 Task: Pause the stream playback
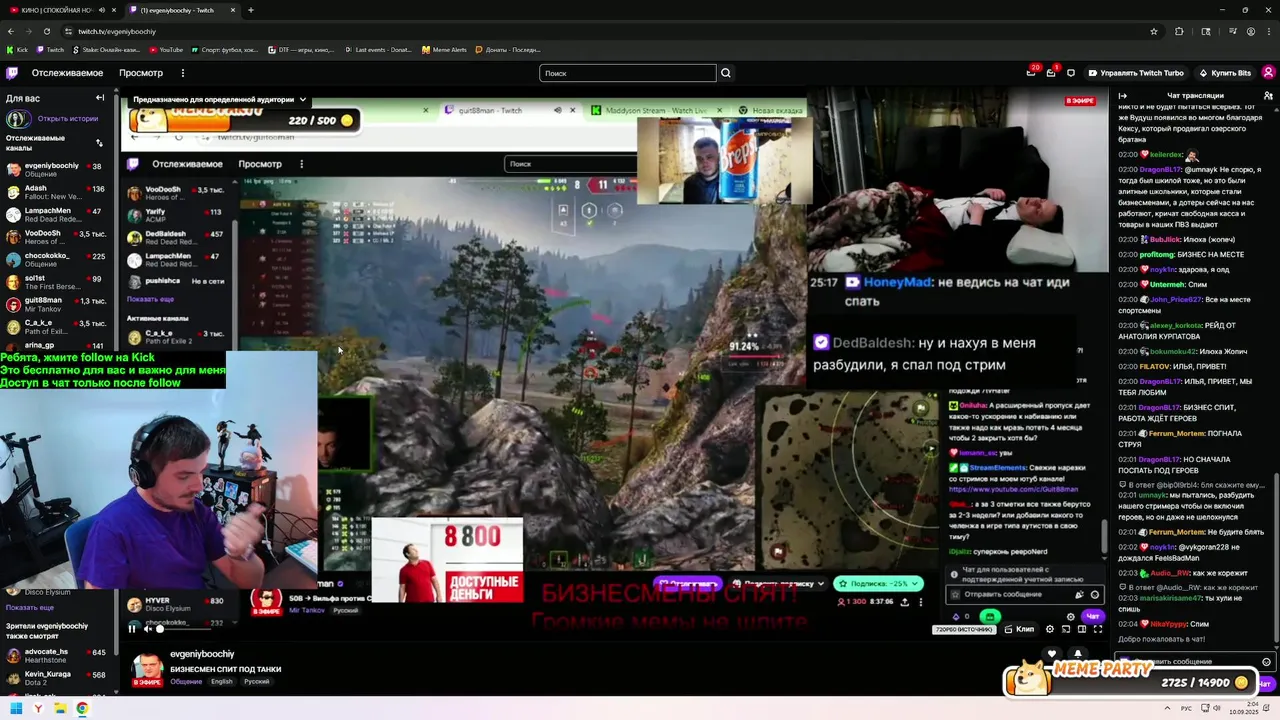(131, 629)
